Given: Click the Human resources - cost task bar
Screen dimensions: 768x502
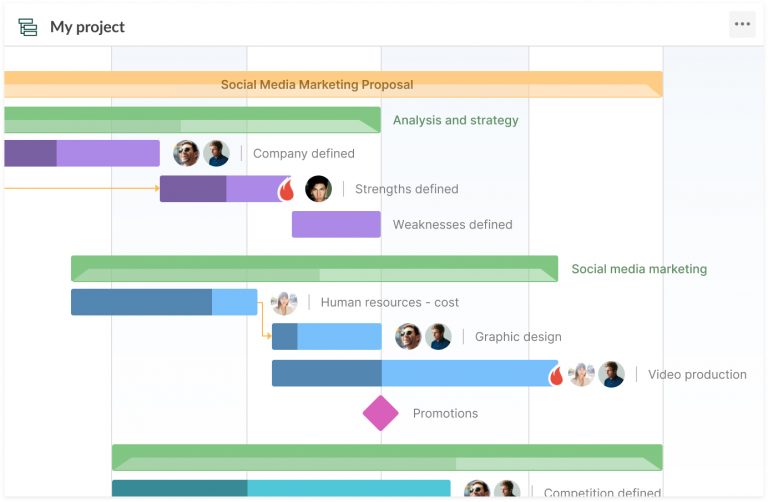Looking at the screenshot, I should [164, 302].
